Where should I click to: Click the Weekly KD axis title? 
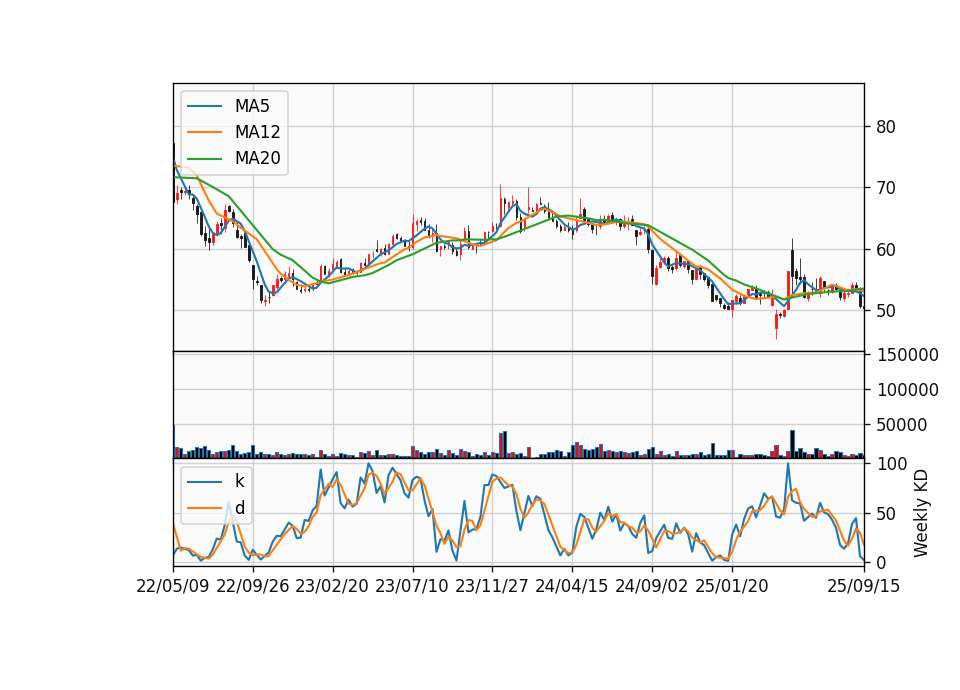[921, 513]
